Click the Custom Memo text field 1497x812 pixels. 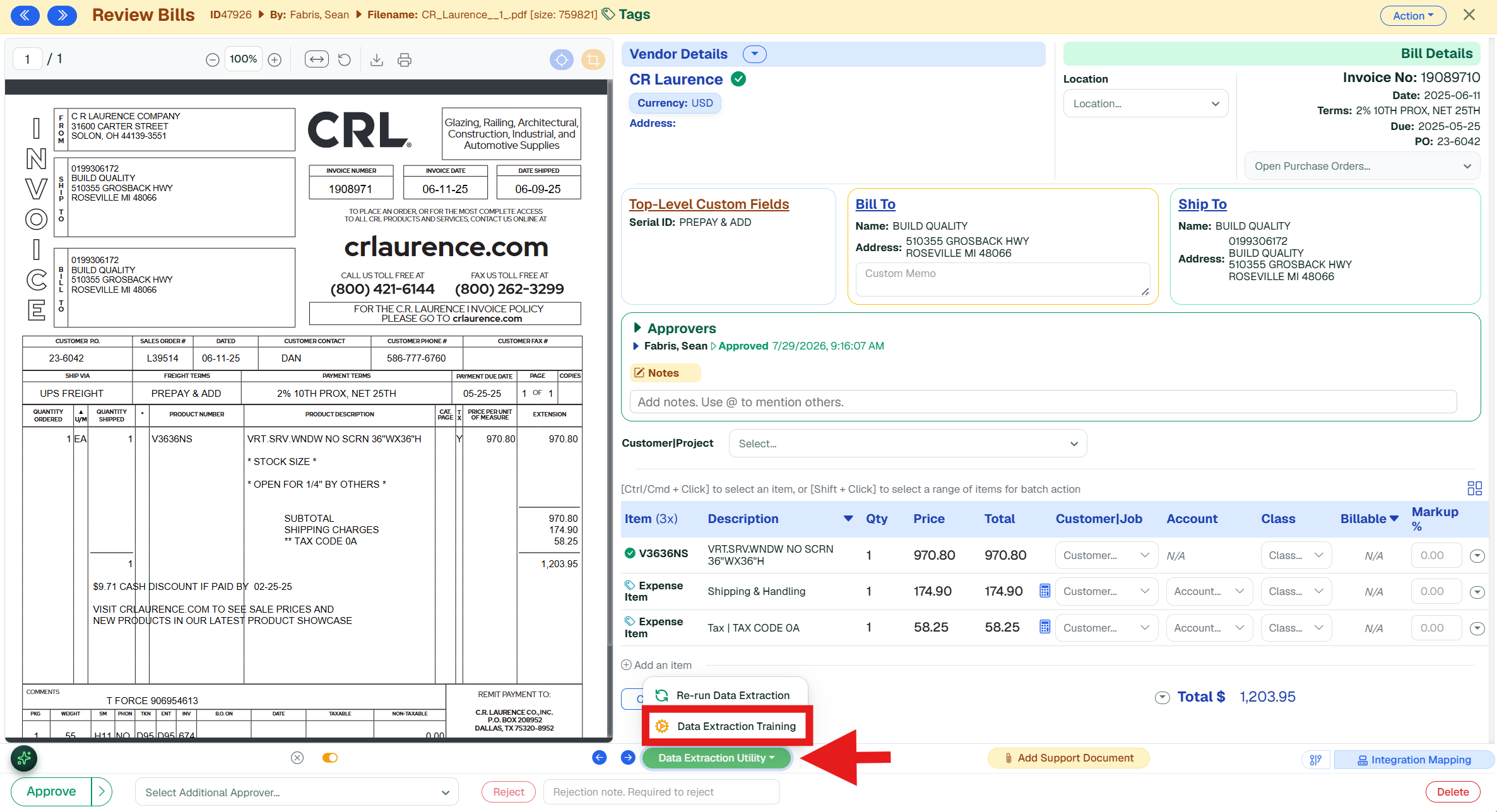coord(1002,279)
